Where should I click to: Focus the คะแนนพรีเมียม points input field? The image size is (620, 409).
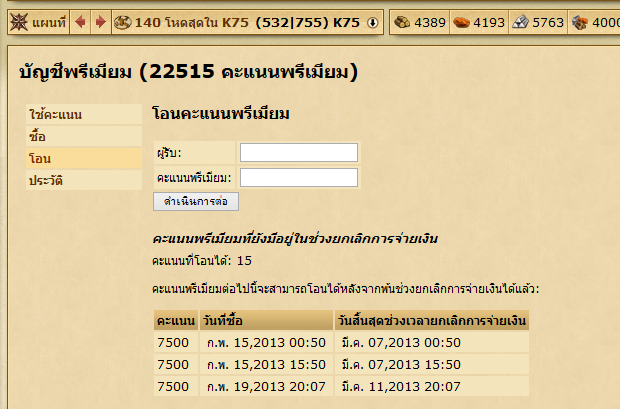(299, 178)
